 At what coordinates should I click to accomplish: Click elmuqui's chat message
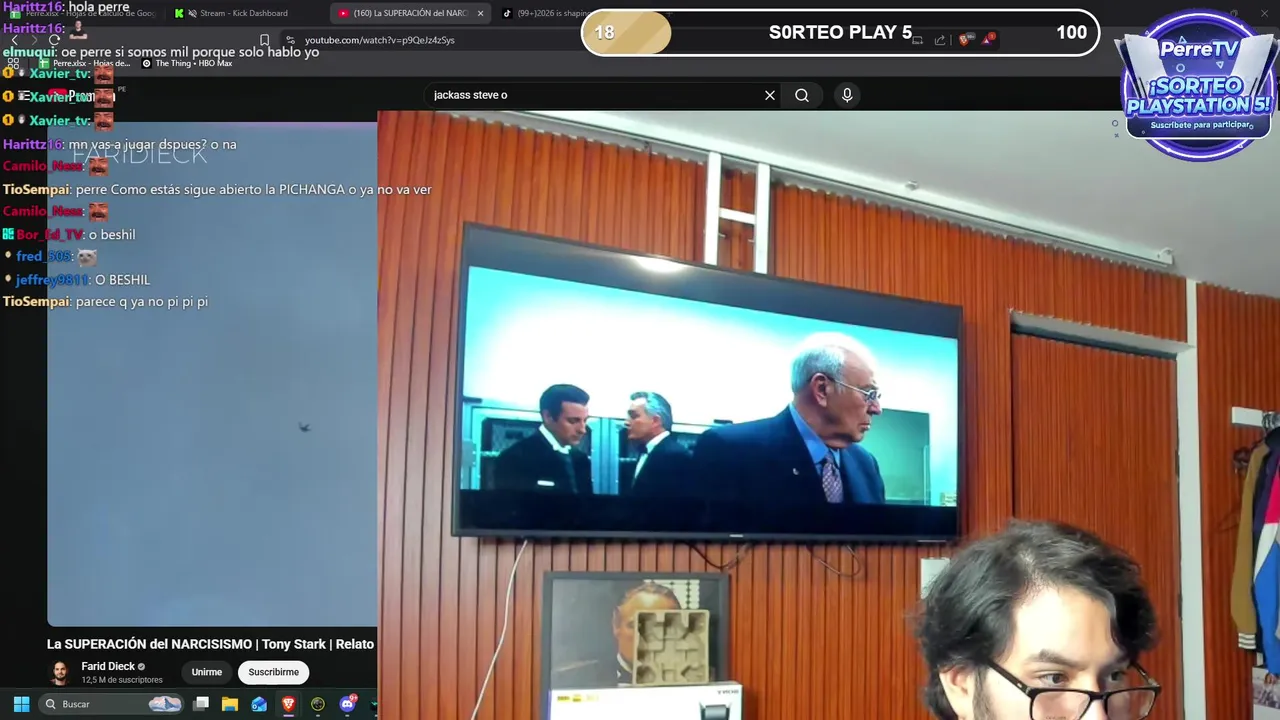pos(161,52)
